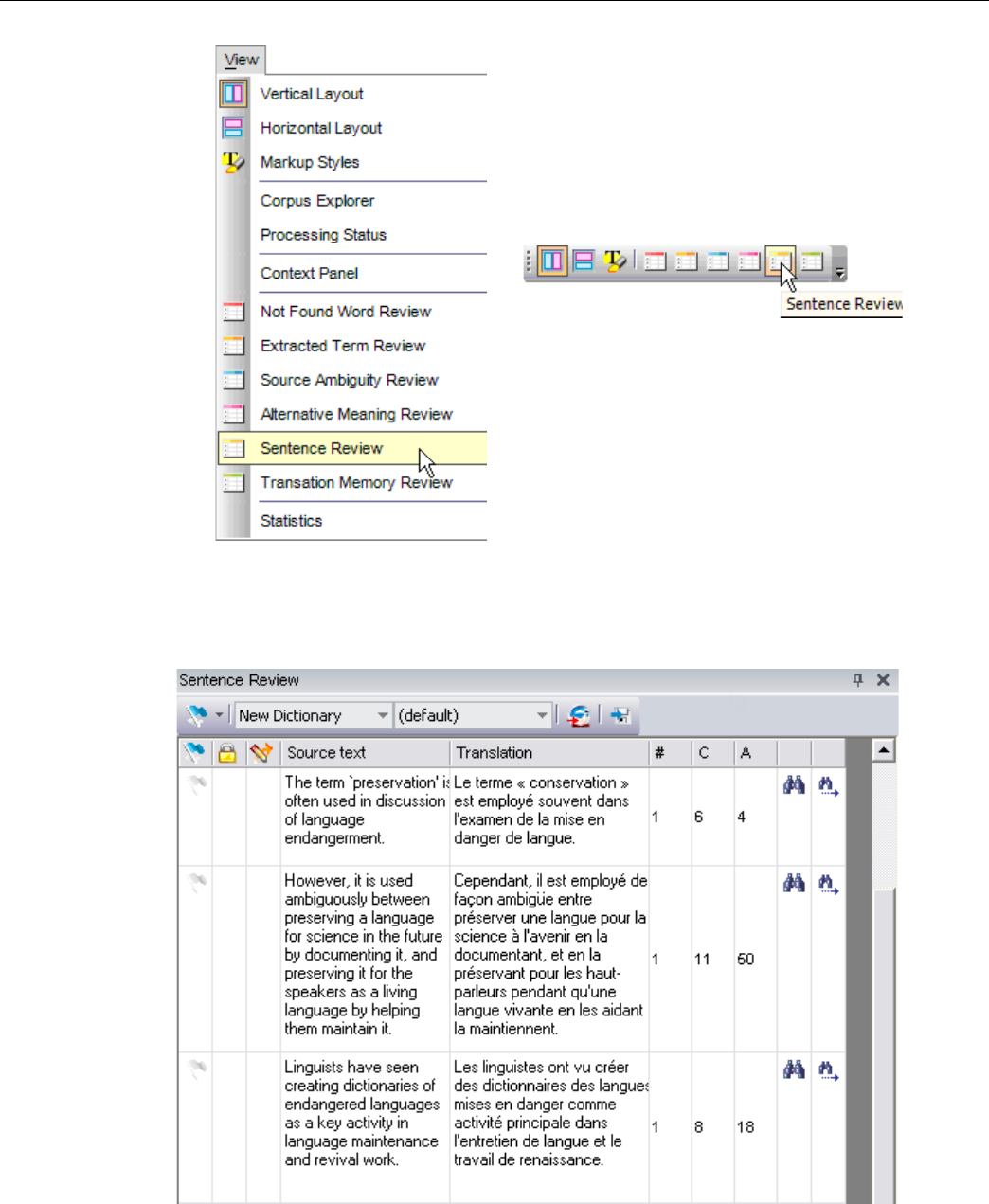The width and height of the screenshot is (989, 1204).
Task: Open Not Found Word Review menu entry
Action: click(352, 312)
